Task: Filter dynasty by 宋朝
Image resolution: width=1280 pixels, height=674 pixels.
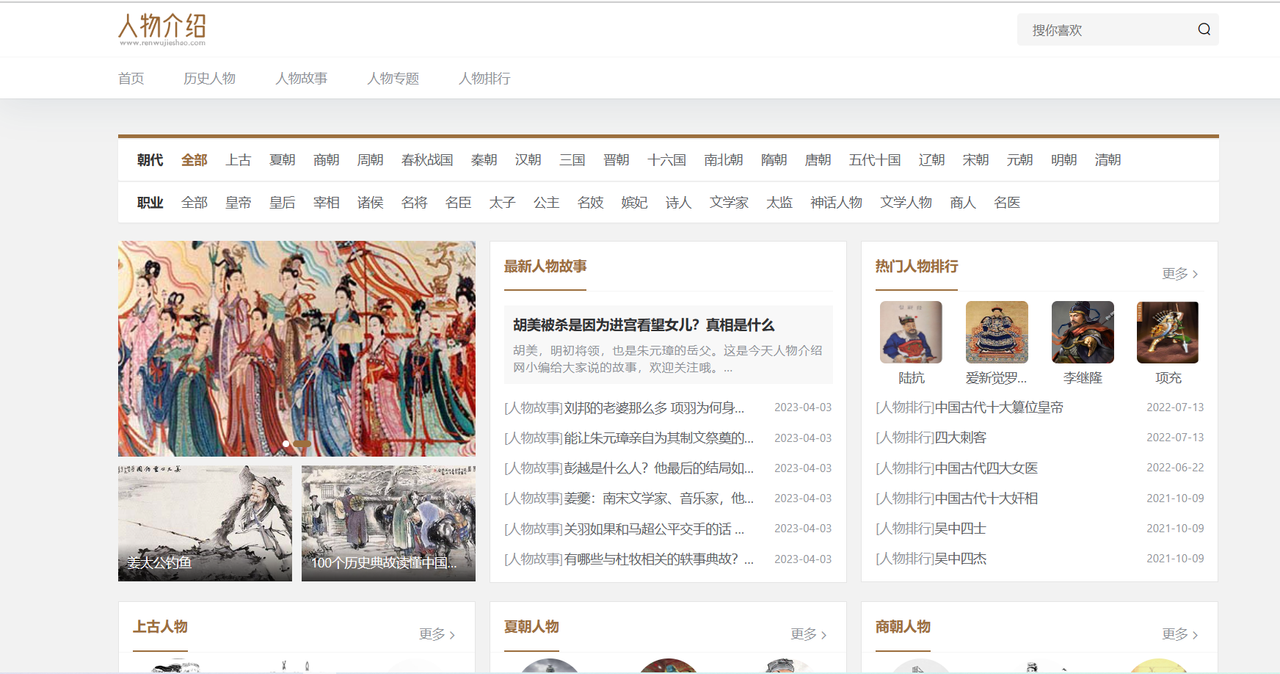Action: coord(976,160)
